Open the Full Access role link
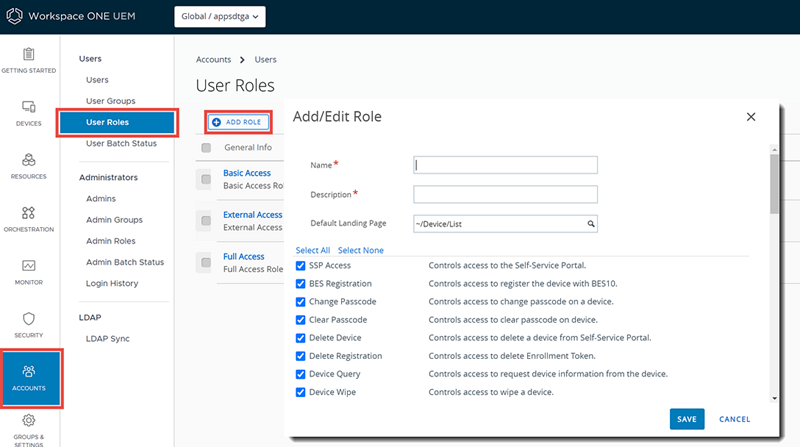The image size is (800, 447). pyautogui.click(x=244, y=257)
